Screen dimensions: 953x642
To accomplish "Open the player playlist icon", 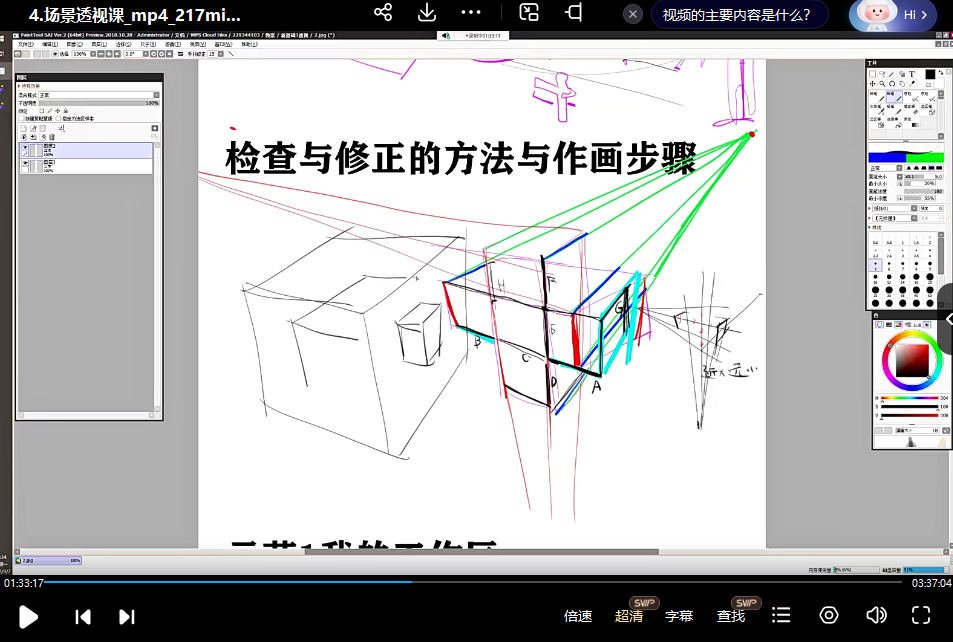I will [781, 616].
